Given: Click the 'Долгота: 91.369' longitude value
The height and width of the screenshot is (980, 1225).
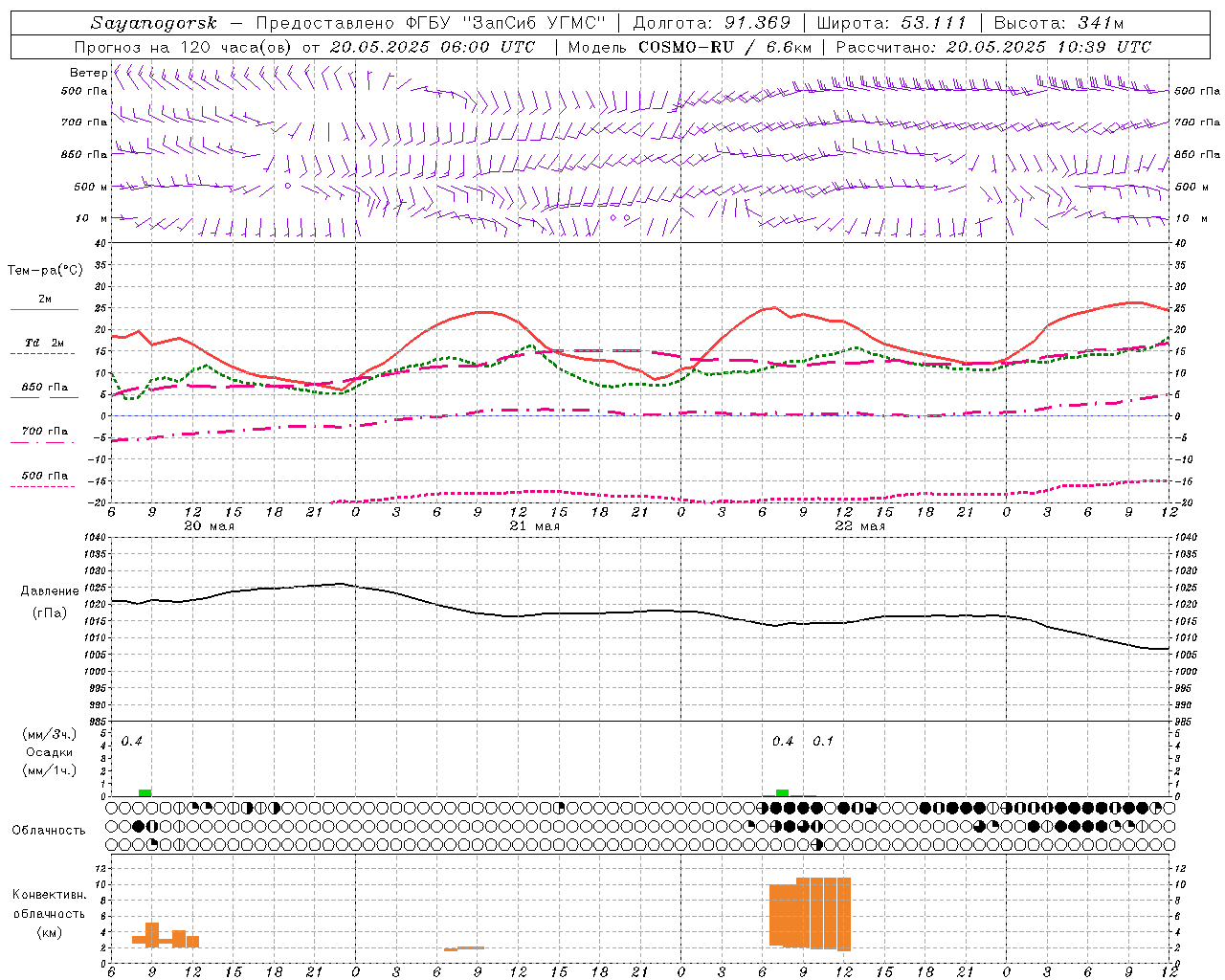Looking at the screenshot, I should [x=712, y=23].
